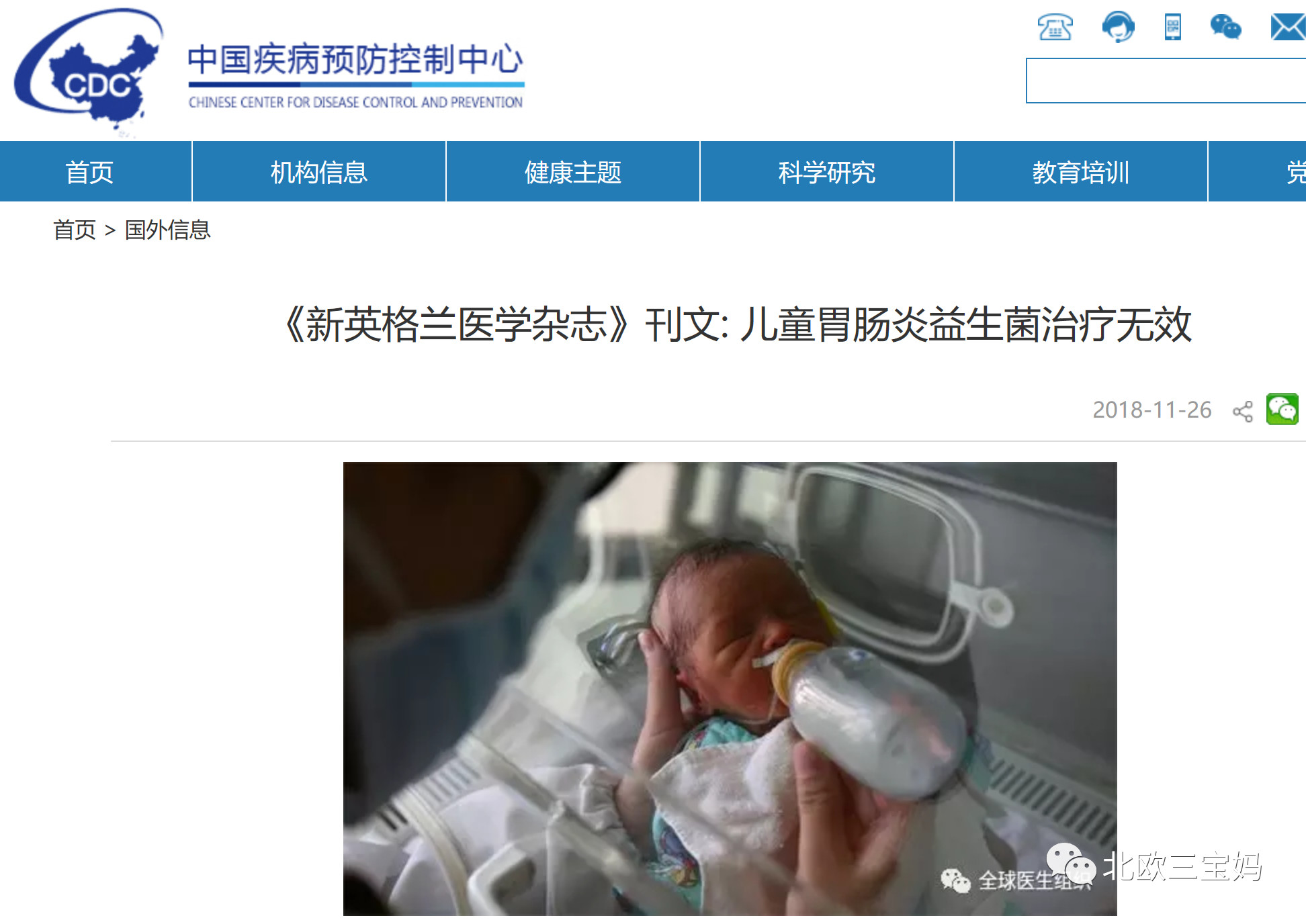The height and width of the screenshot is (924, 1306).
Task: Click the article headline about 益生菌治疗
Action: pyautogui.click(x=736, y=325)
